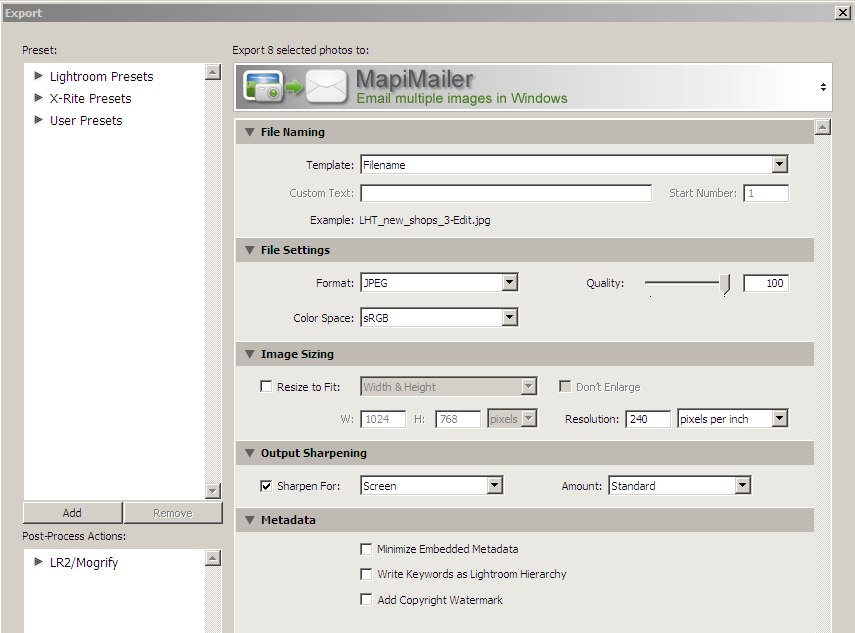Adjust the Quality slider handle
Screen dimensions: 855x633
tap(725, 284)
